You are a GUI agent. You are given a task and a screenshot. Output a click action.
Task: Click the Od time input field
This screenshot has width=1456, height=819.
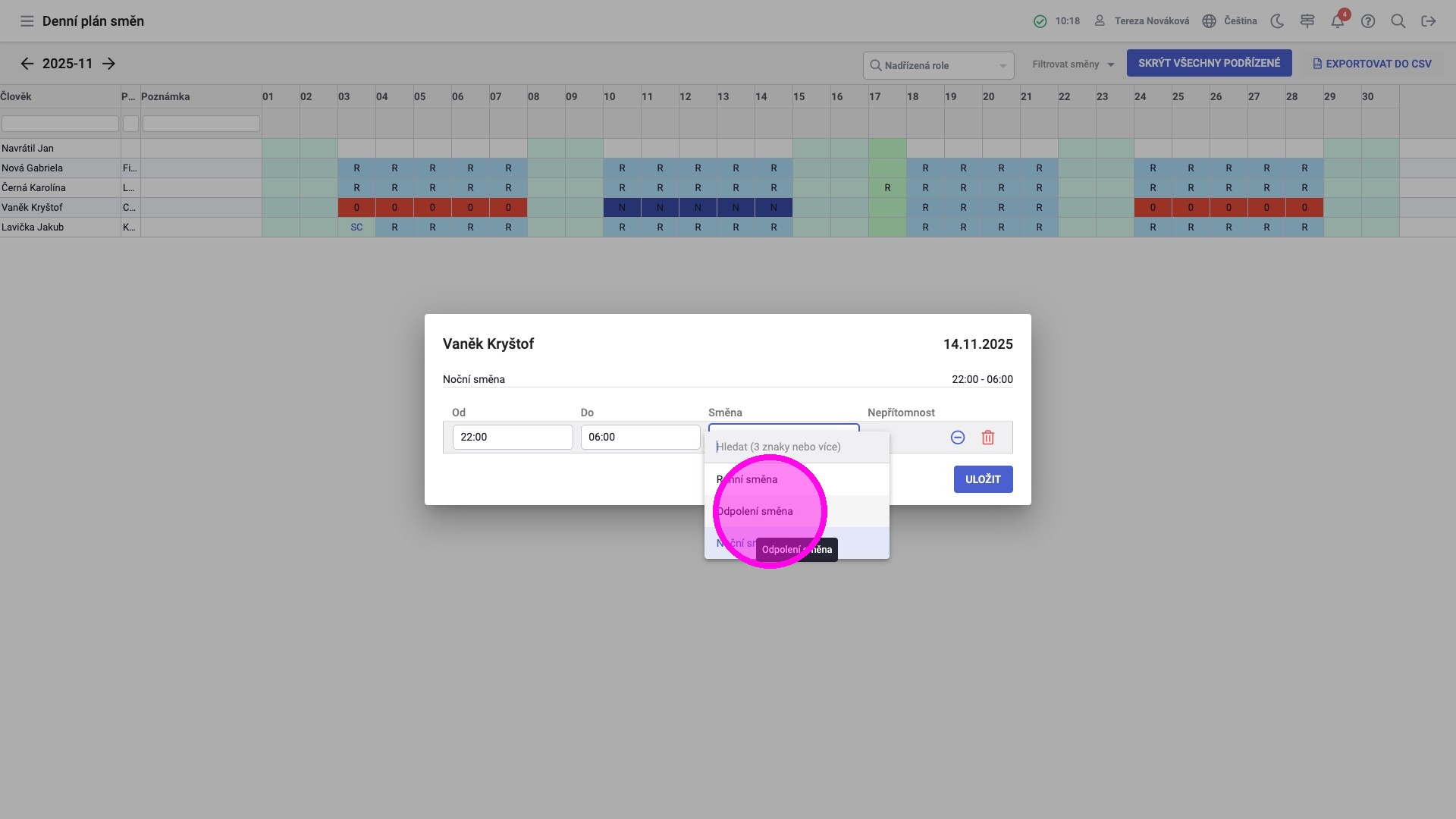coord(512,437)
